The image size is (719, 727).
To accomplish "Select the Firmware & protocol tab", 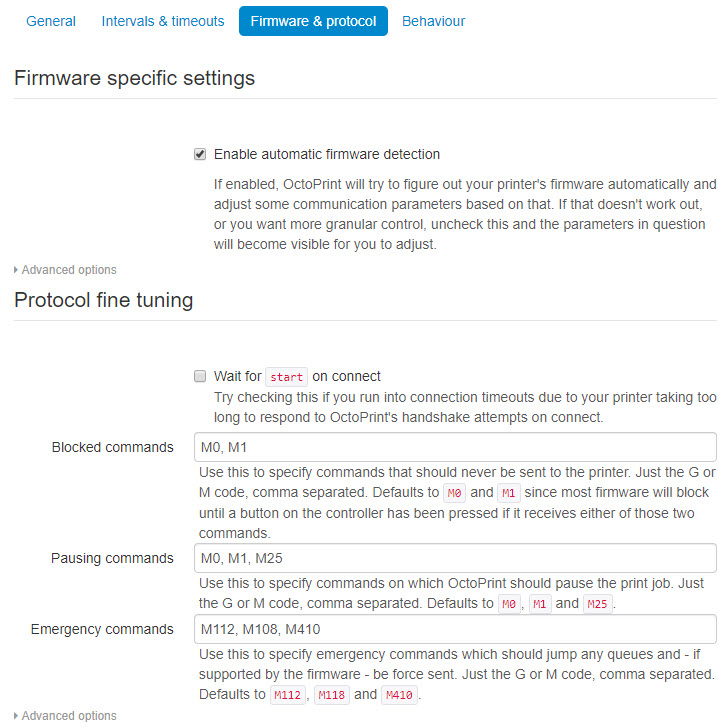I will (x=313, y=21).
